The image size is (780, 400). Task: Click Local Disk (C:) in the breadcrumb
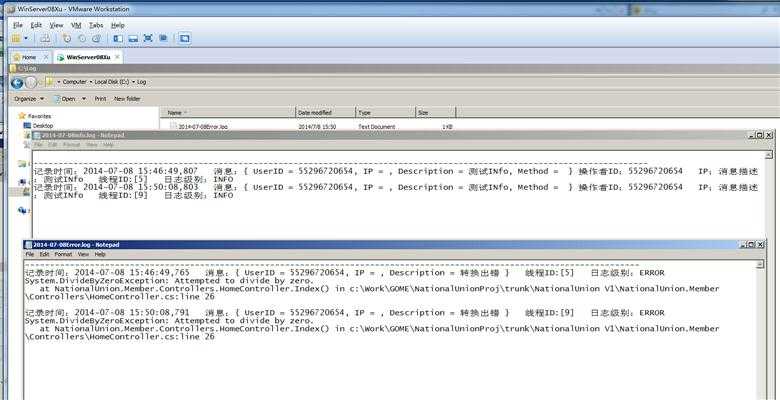click(x=112, y=82)
